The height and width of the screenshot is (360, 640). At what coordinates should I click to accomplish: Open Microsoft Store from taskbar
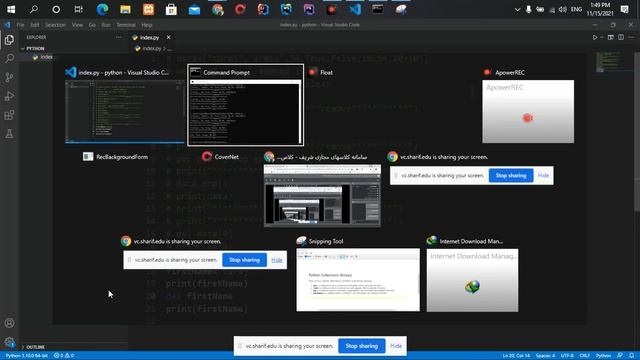[171, 9]
